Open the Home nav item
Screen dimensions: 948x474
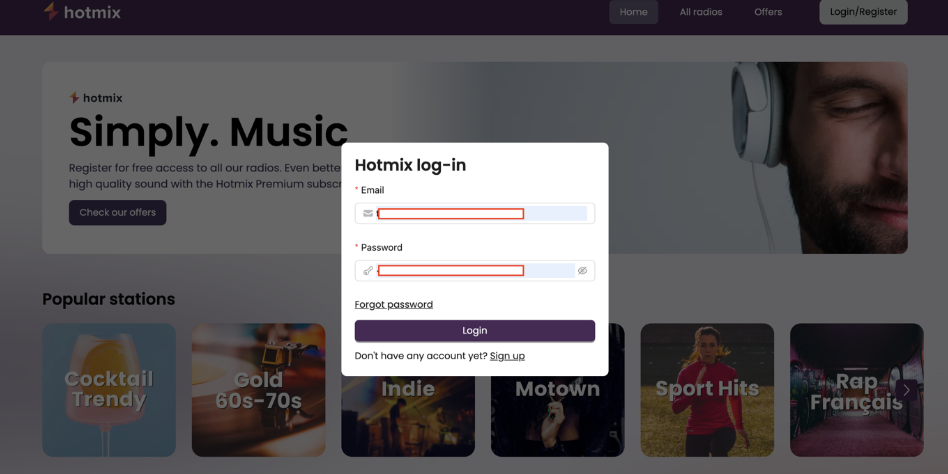click(x=634, y=12)
